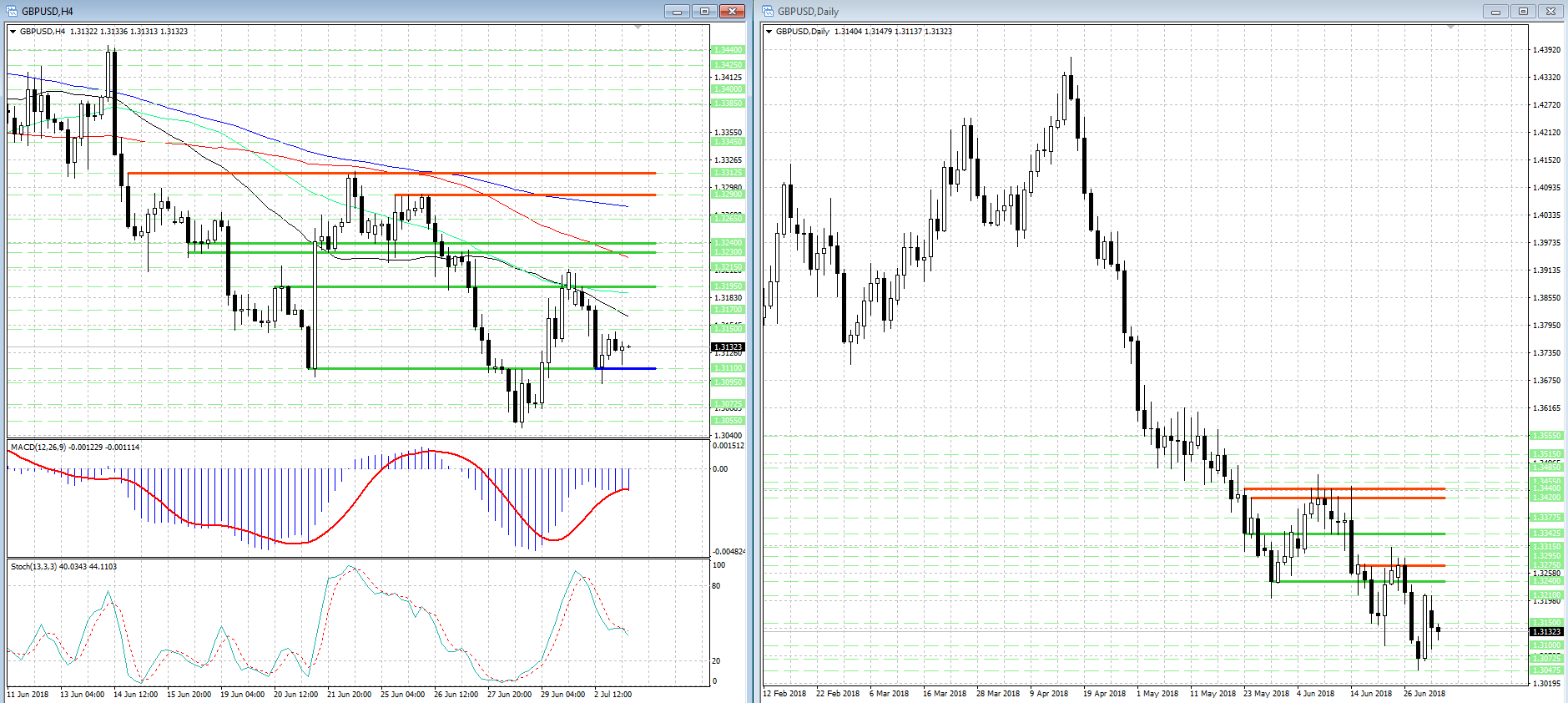Viewport: 1568px width, 703px height.
Task: Click the 23 May 2018 date label
Action: point(1266,694)
